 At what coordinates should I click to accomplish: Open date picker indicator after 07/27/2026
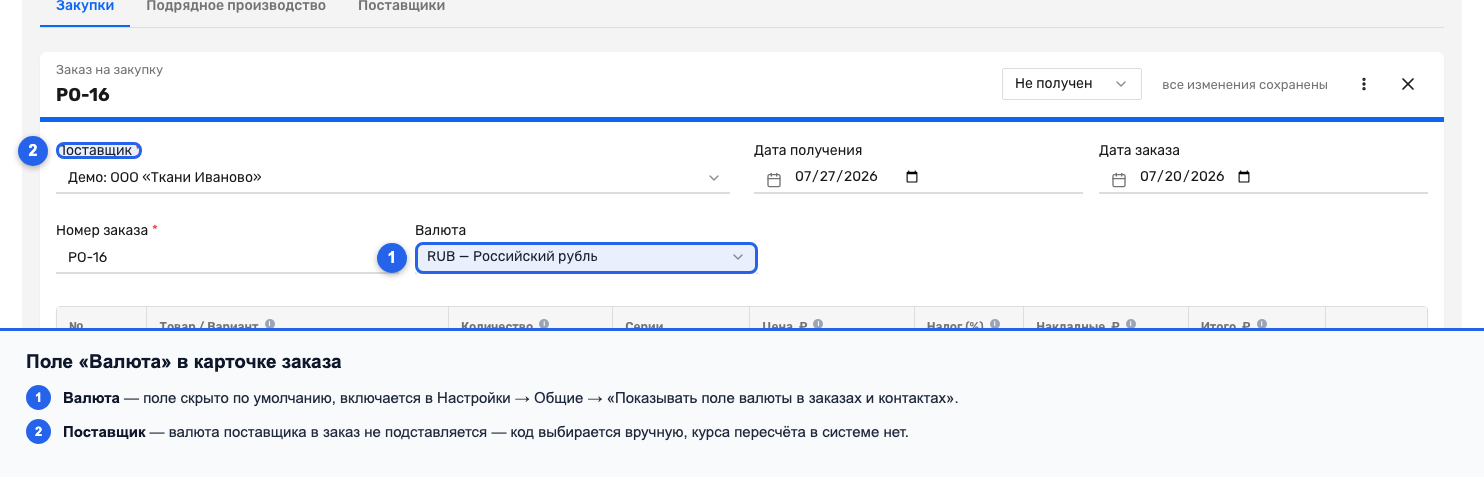(911, 177)
